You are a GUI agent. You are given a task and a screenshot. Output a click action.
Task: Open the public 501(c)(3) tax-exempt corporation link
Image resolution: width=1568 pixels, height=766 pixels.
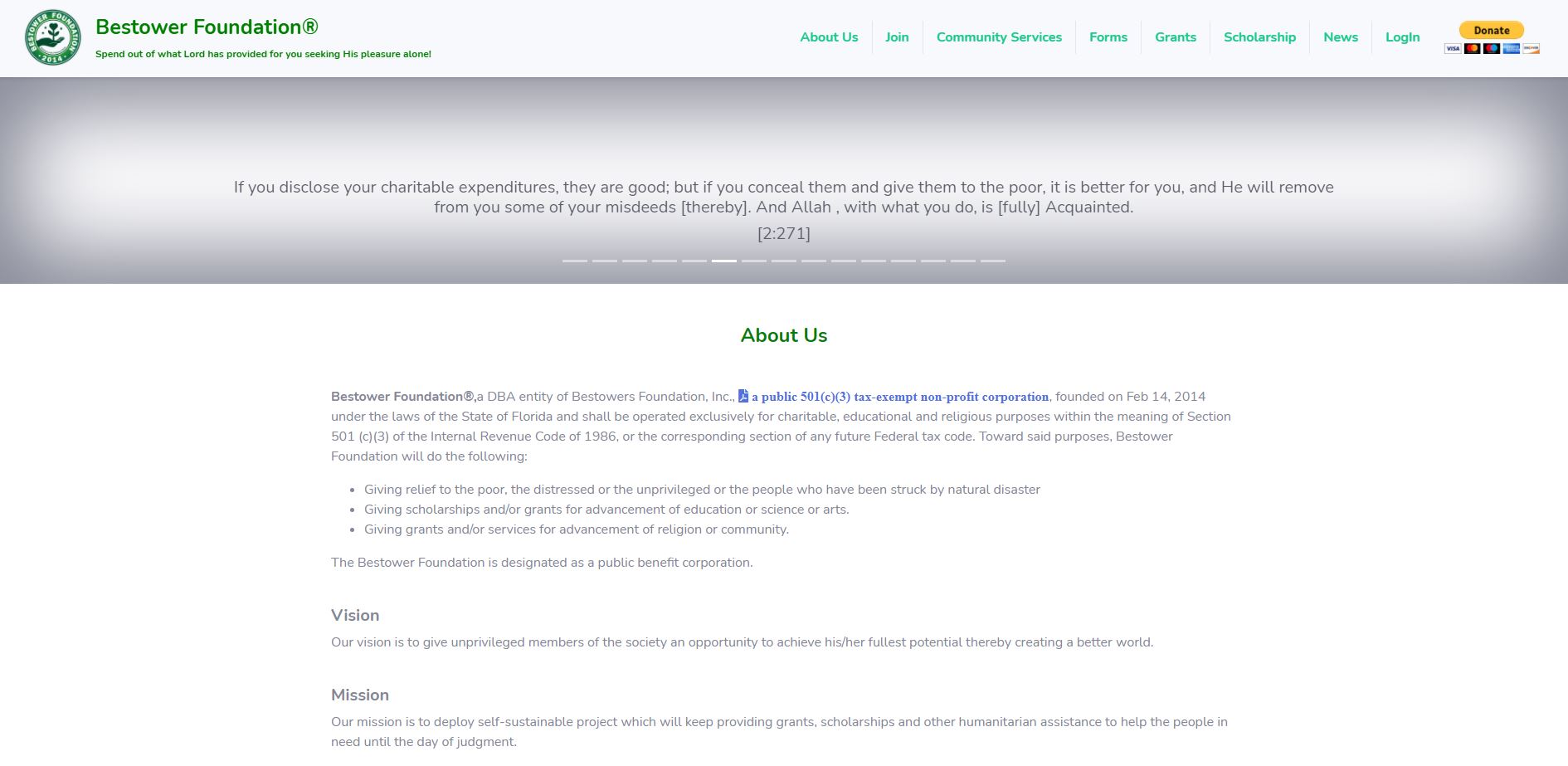[900, 397]
